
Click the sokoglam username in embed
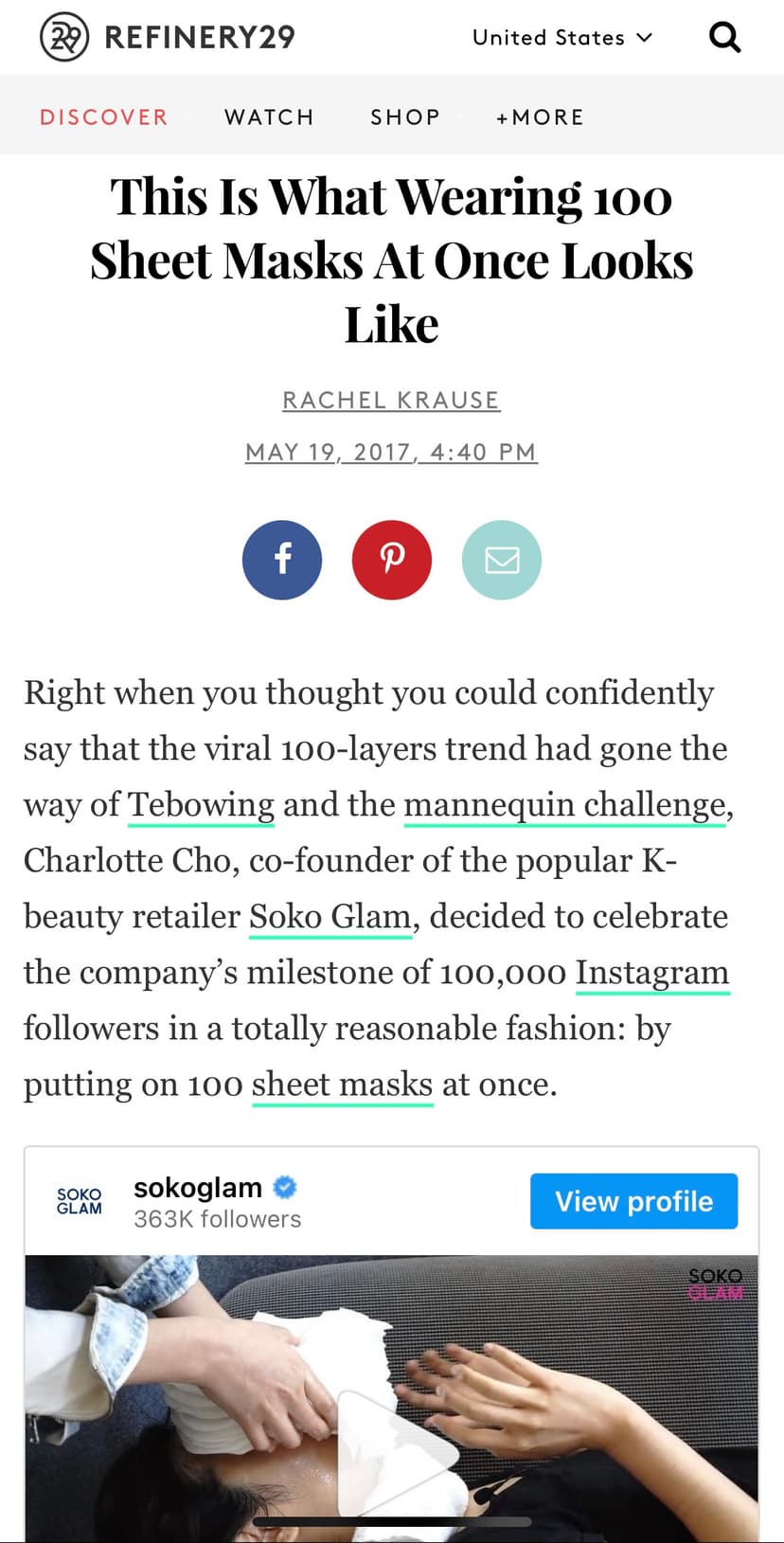point(198,1187)
